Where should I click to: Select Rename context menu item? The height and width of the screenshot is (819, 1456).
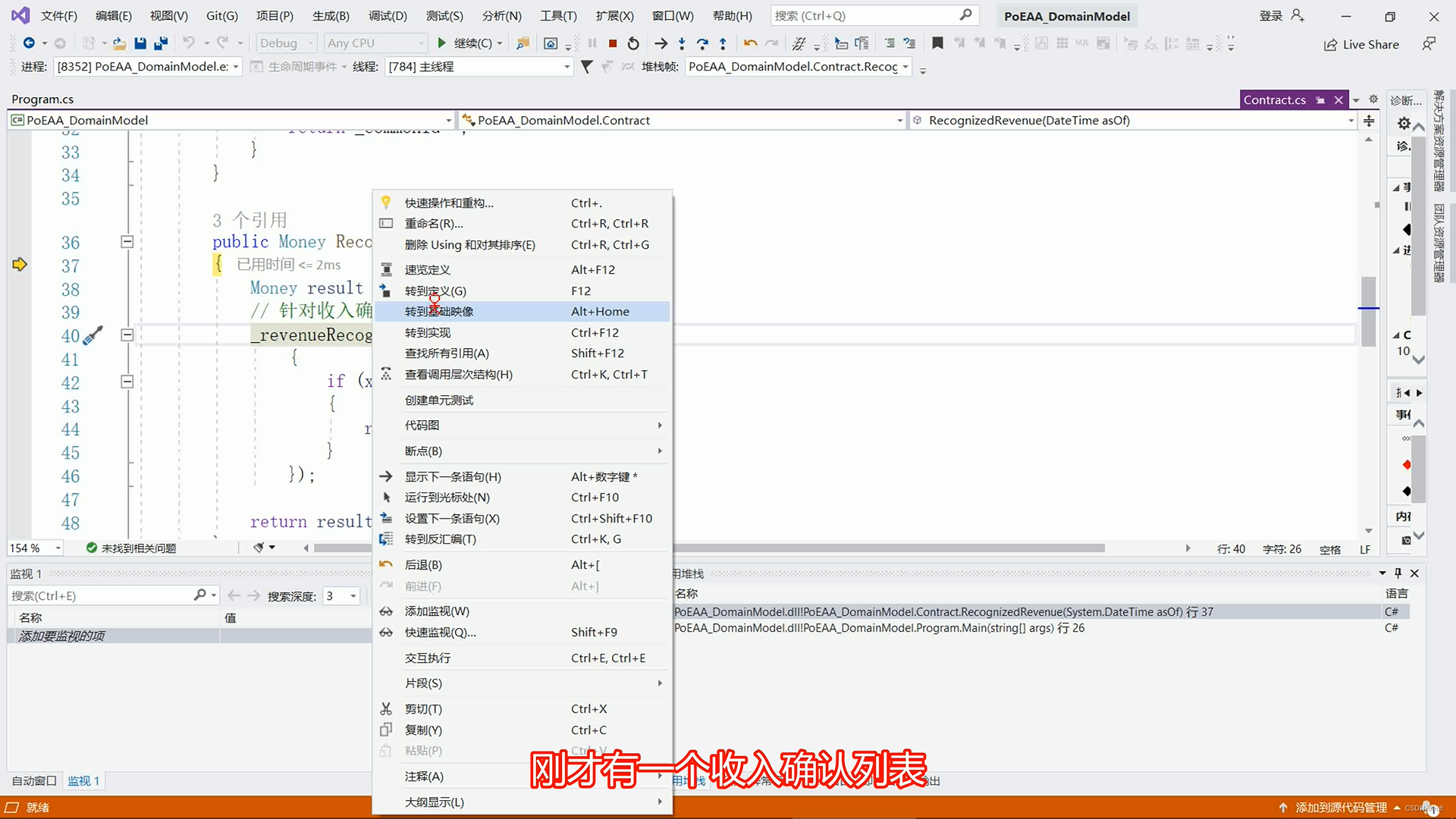click(x=522, y=224)
